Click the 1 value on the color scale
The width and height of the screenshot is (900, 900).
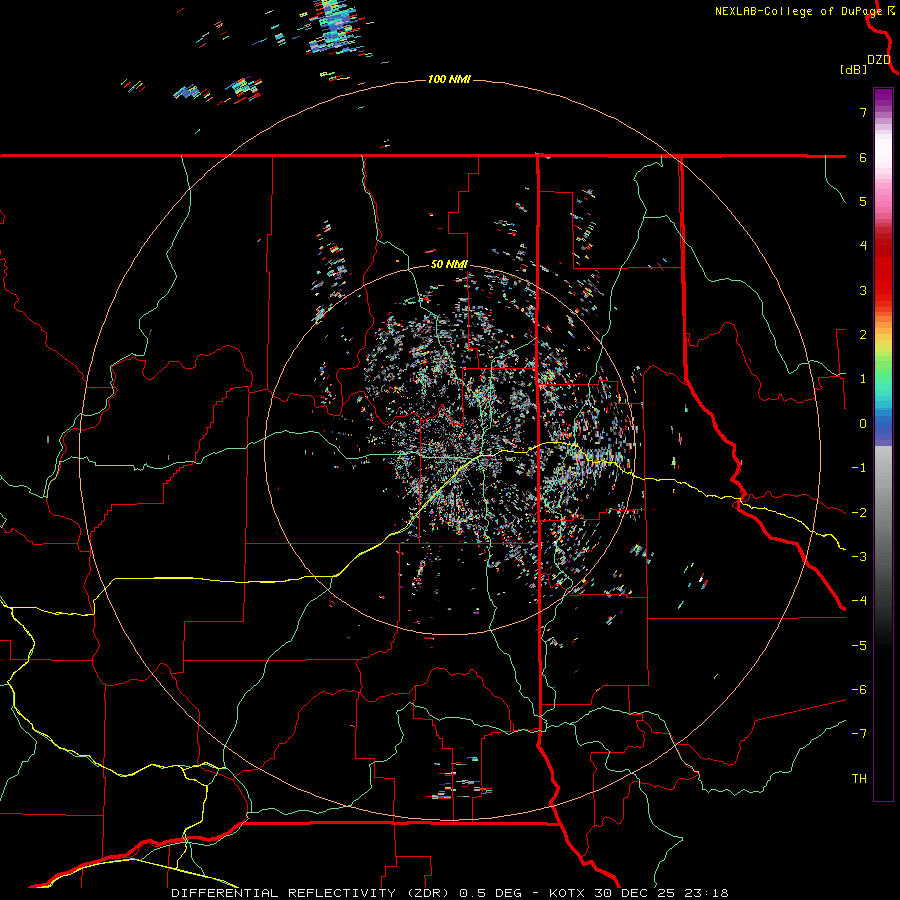[863, 379]
